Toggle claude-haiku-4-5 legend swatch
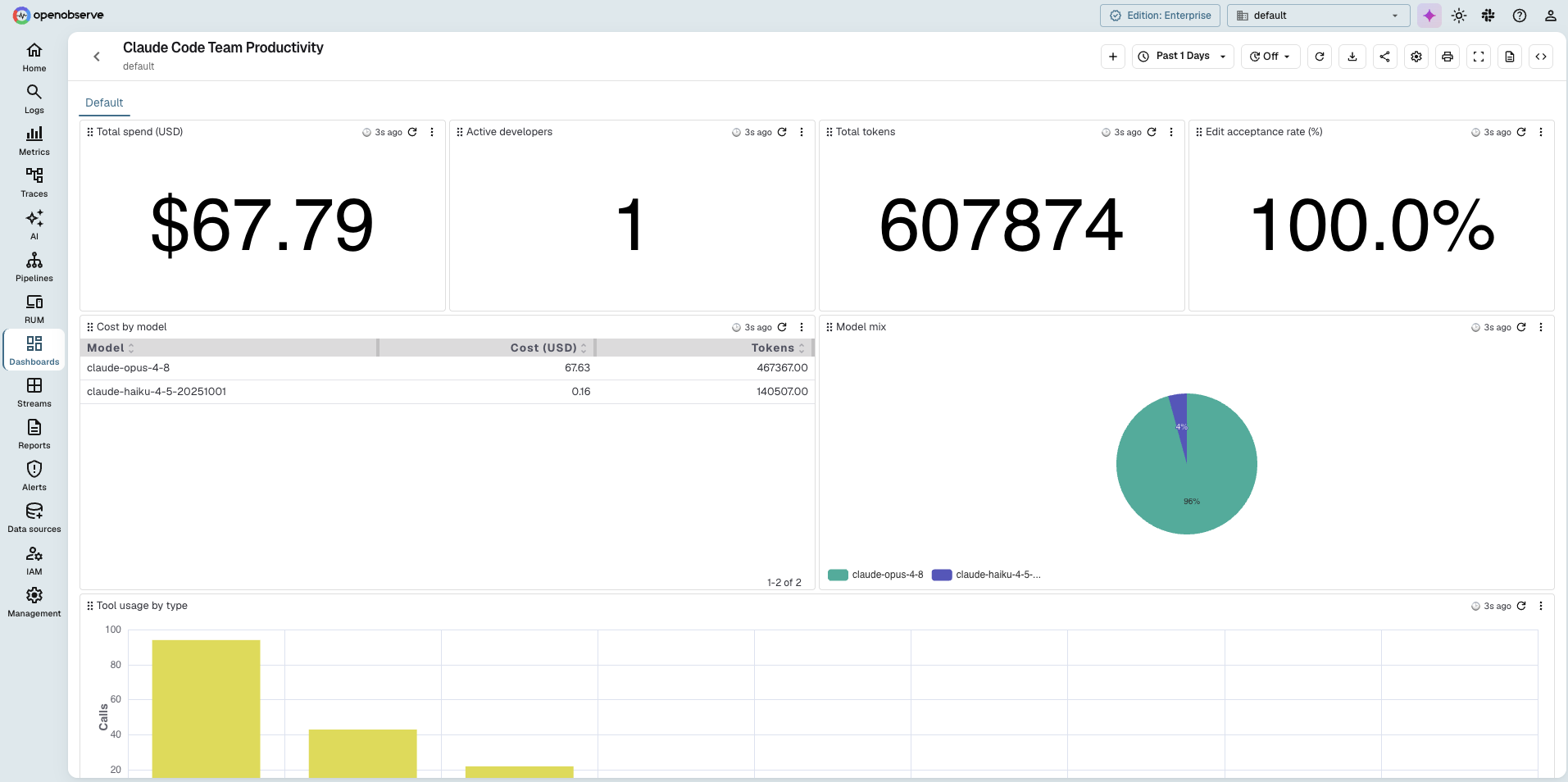 tap(942, 575)
